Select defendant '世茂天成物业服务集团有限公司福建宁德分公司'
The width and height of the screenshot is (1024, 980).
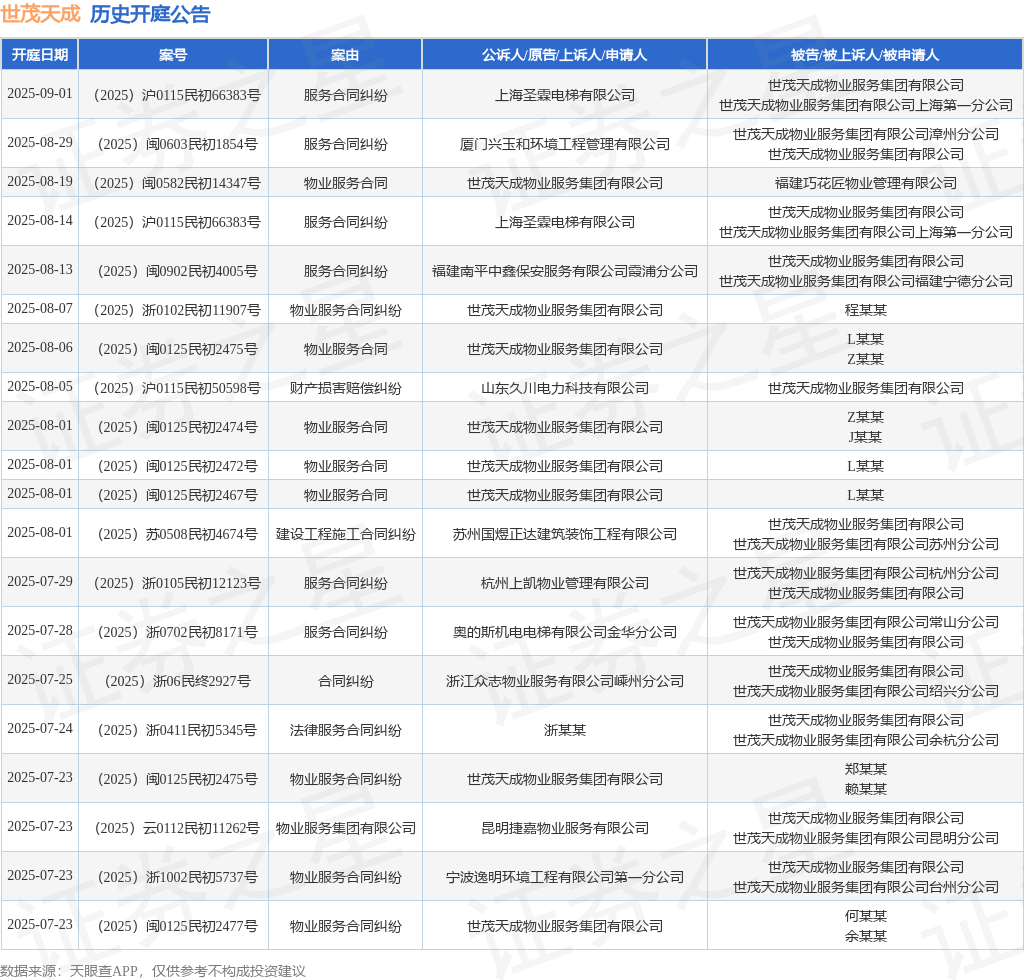pos(866,281)
